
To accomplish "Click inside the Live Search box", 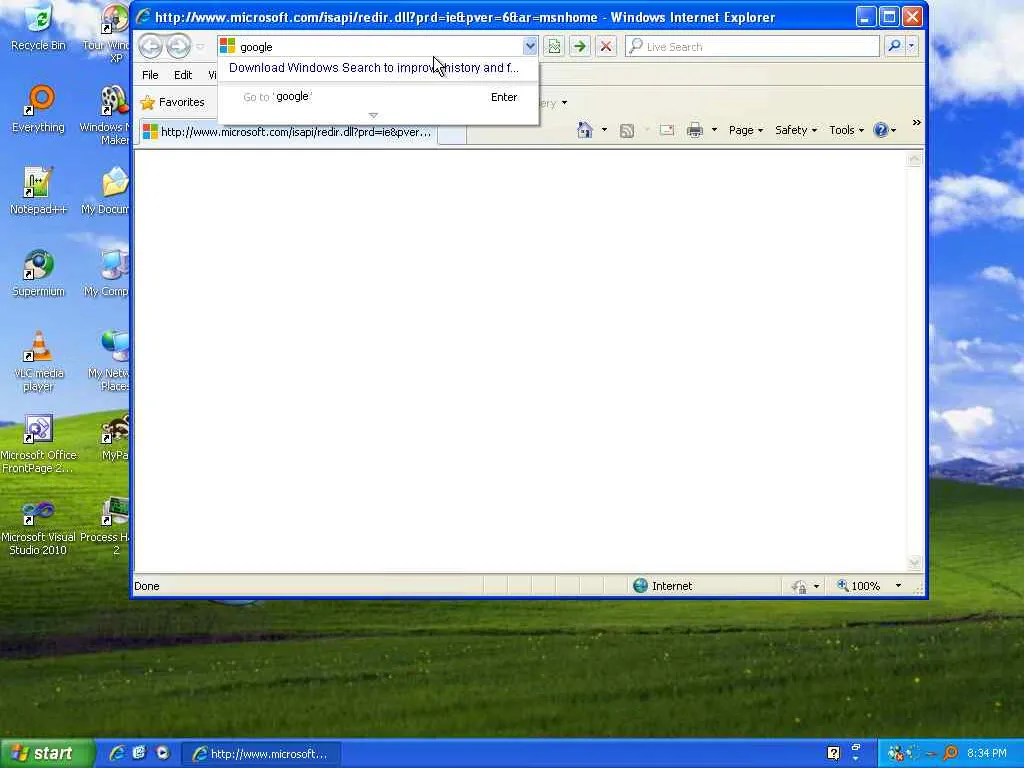I will click(x=752, y=46).
